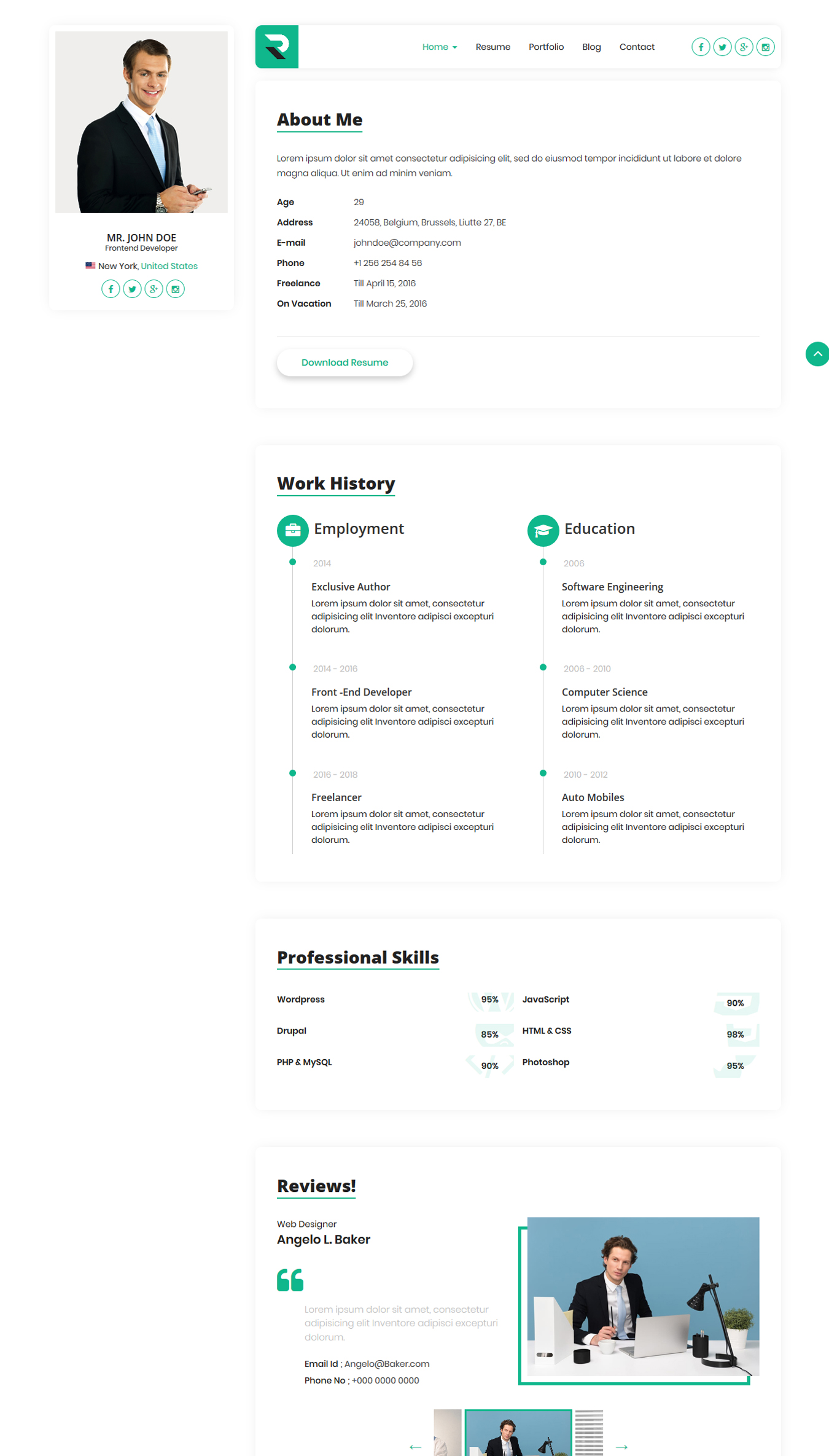Open Facebook icon in the top navigation
This screenshot has width=829, height=1456.
tap(701, 47)
